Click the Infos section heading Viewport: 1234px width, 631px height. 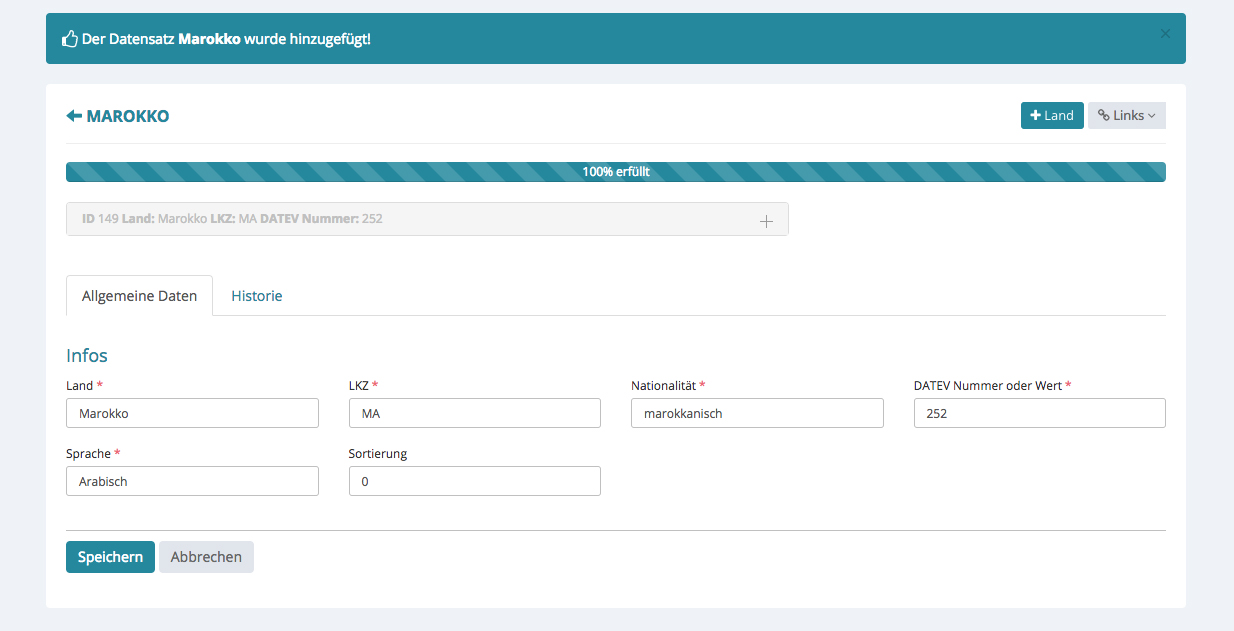87,355
